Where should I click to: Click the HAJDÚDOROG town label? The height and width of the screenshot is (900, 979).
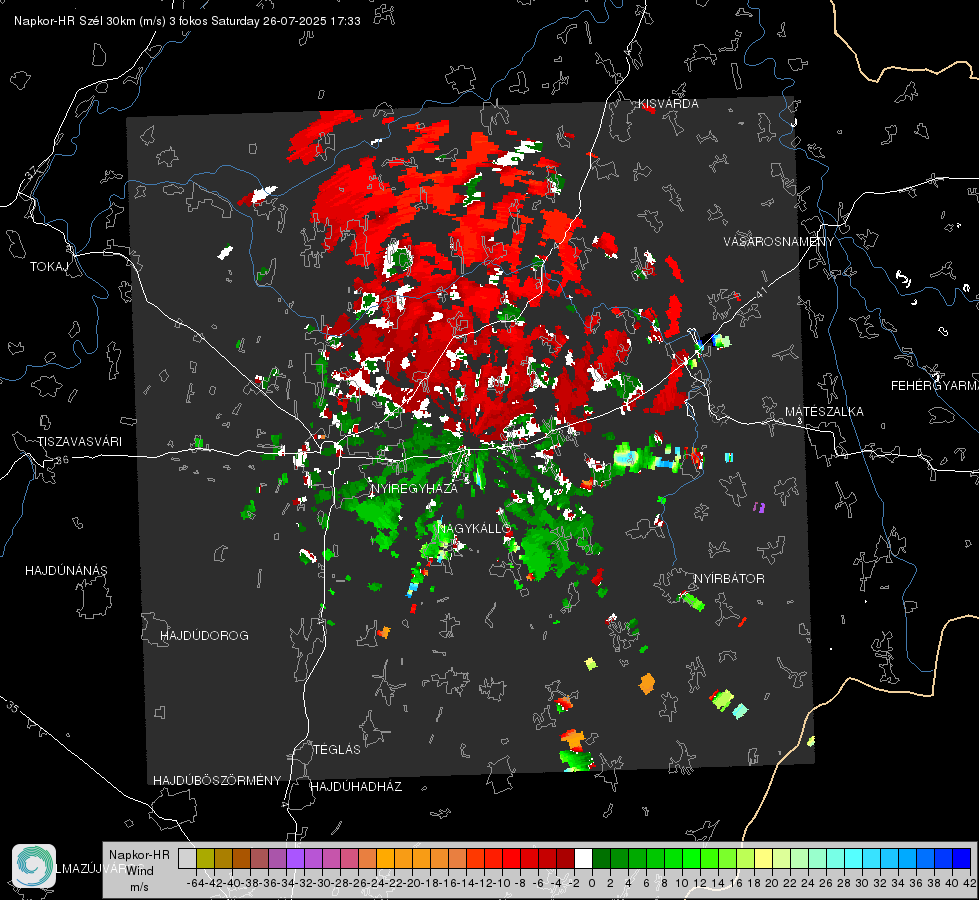pos(204,636)
